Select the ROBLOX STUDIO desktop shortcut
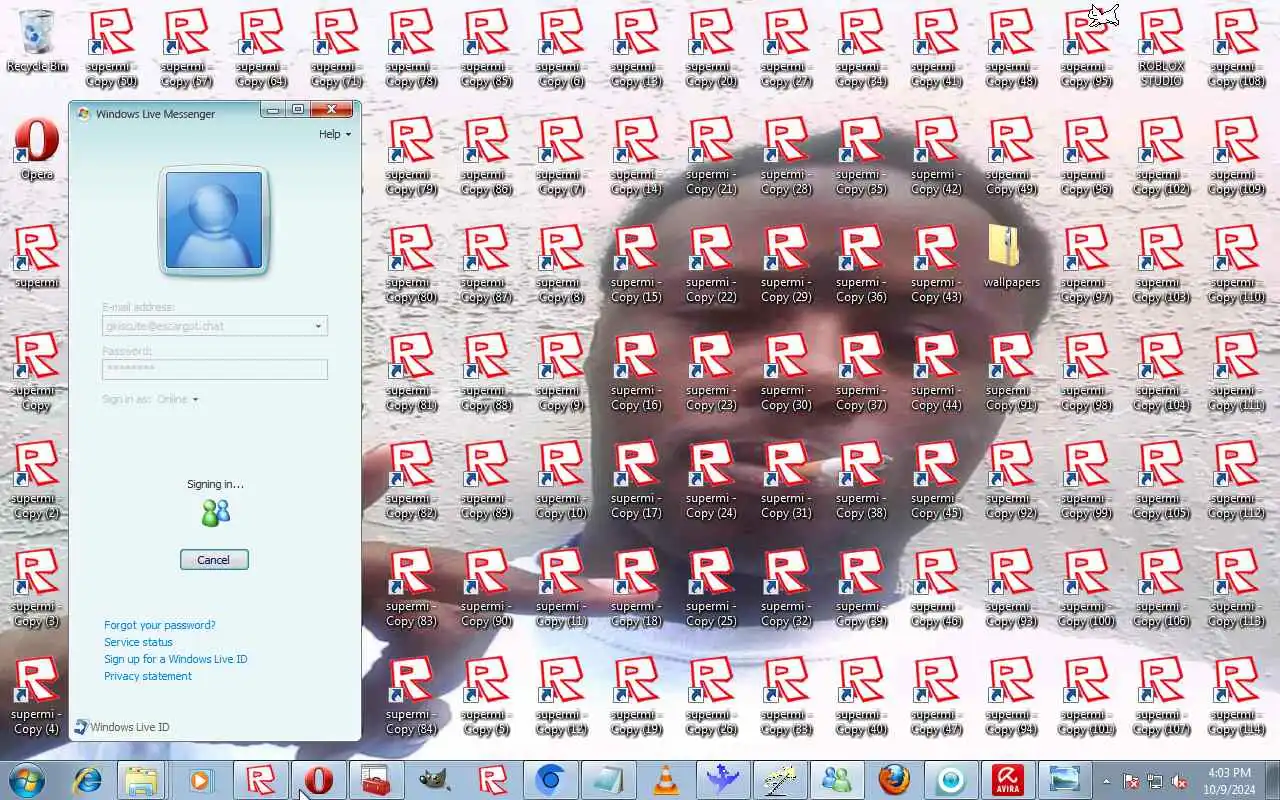Screen dimensions: 1280x800 (x=1161, y=47)
